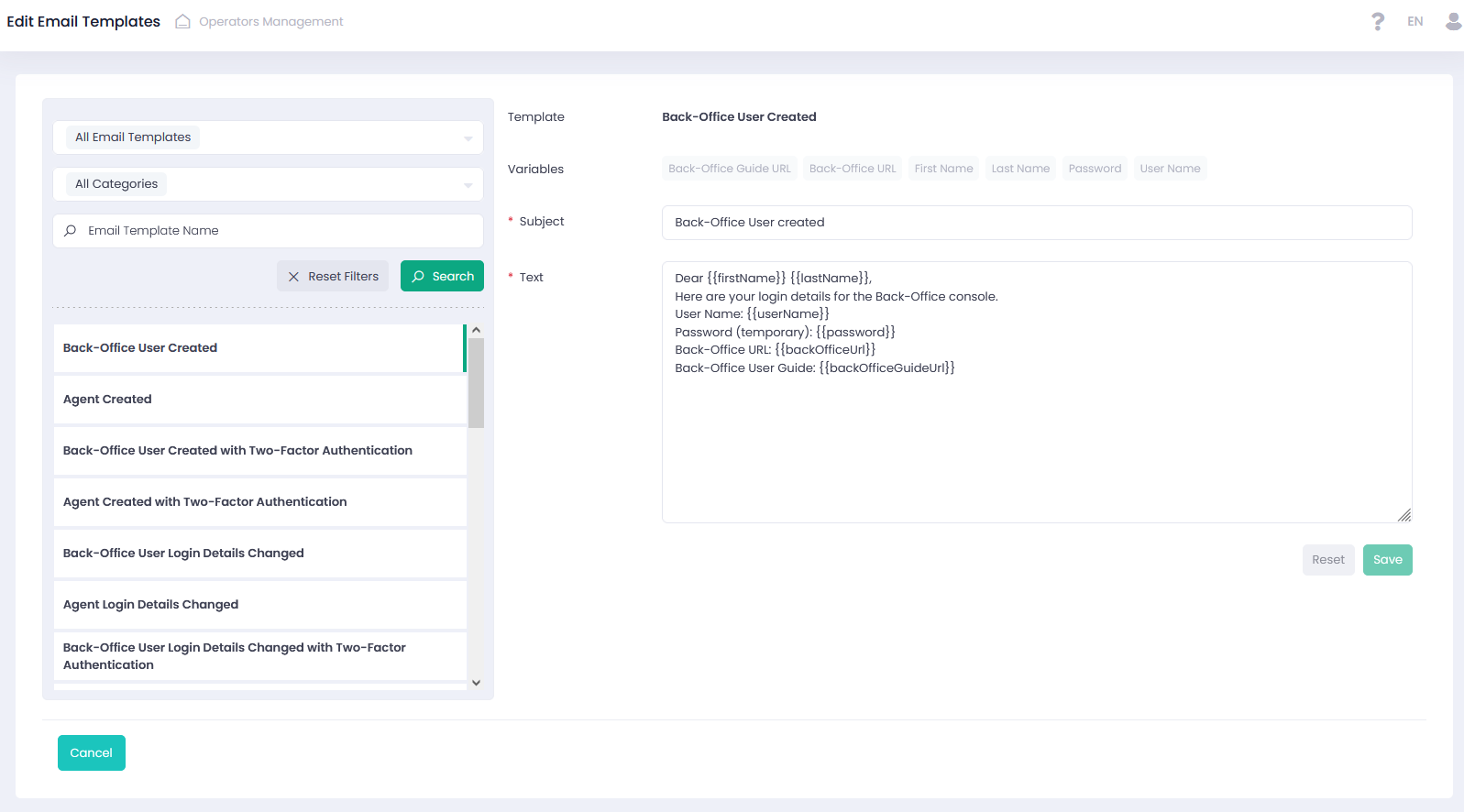Open the All Categories dropdown
1464x812 pixels.
pyautogui.click(x=268, y=184)
